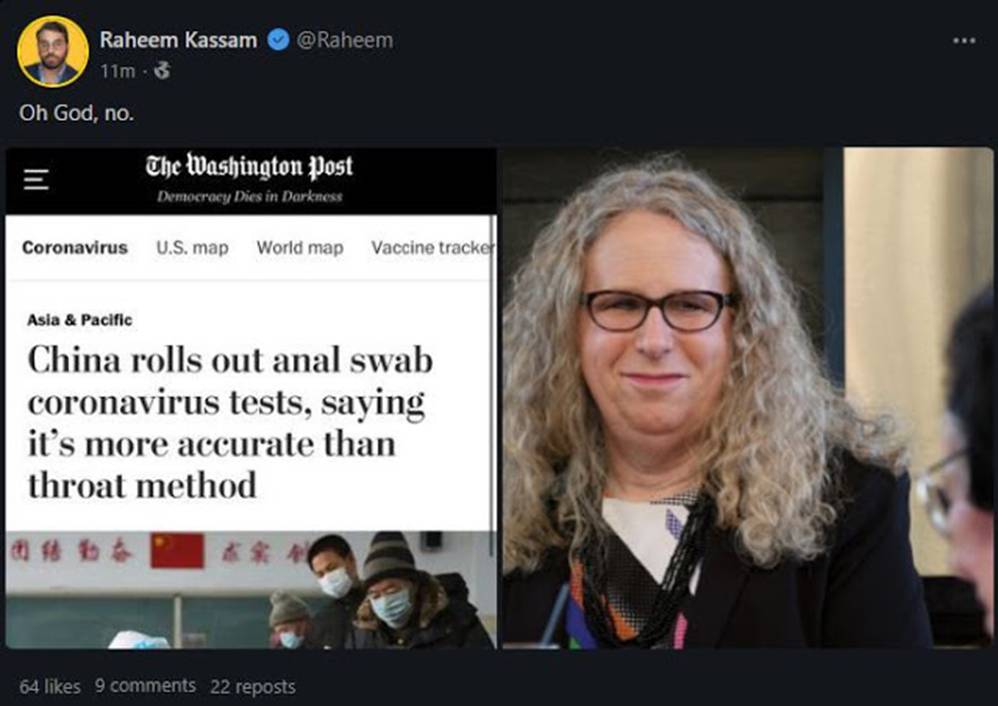Open the three-dot post options menu
The image size is (998, 706).
(964, 41)
